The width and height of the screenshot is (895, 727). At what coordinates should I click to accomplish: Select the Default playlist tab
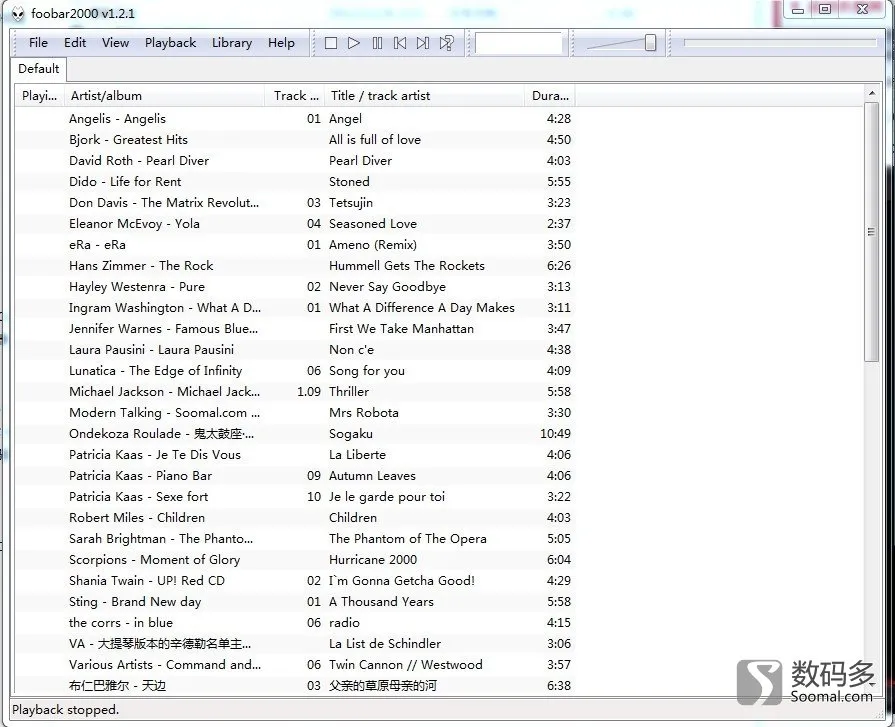coord(39,69)
